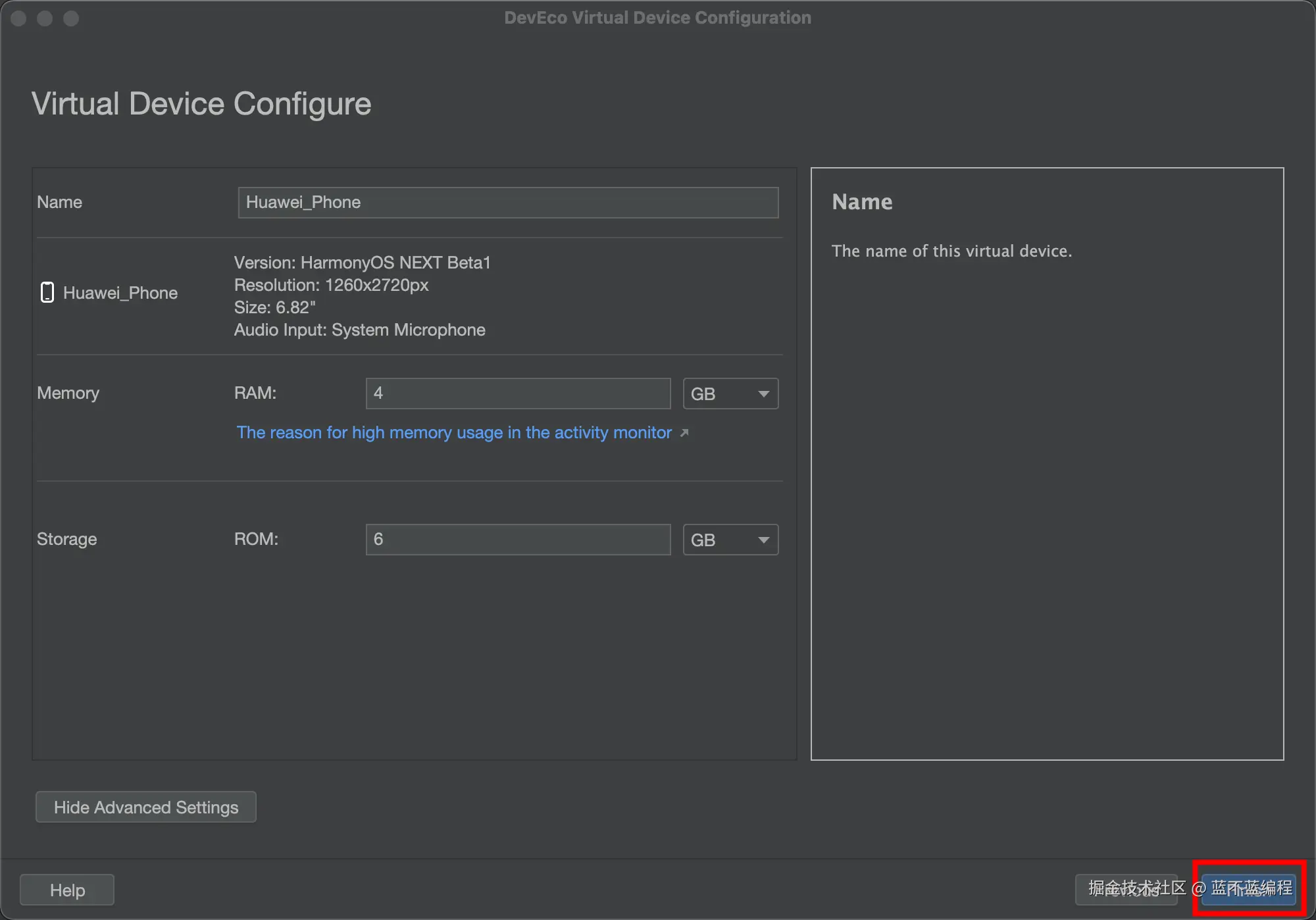
Task: Click the phone icon beside Huawei_Phone
Action: (47, 292)
